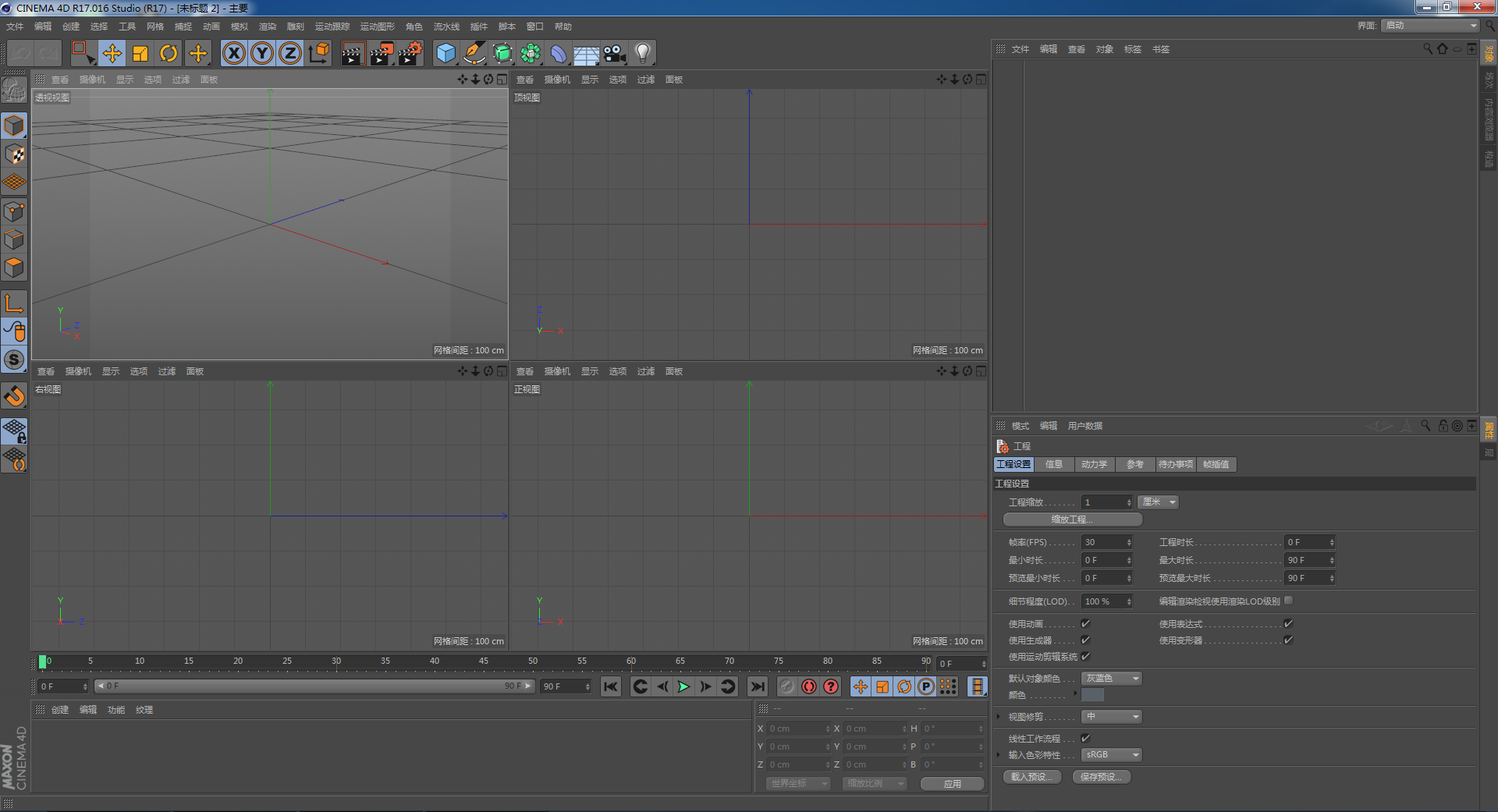Toggle render LOD in editor checkbox

1288,601
